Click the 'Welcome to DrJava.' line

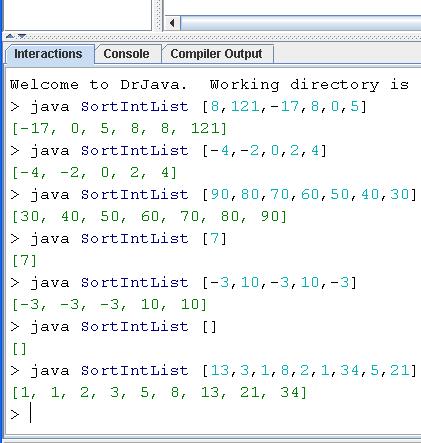click(x=209, y=85)
